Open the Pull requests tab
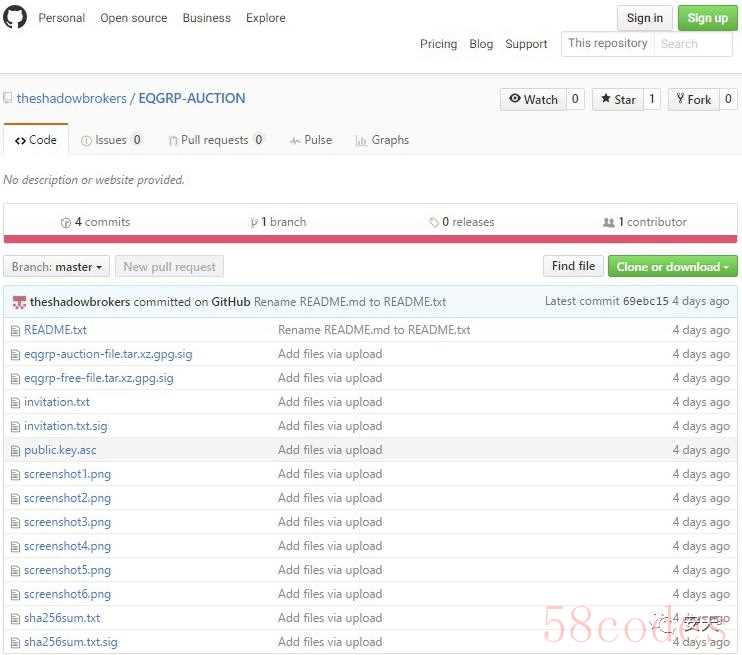Viewport: 742px width, 655px height. point(215,140)
